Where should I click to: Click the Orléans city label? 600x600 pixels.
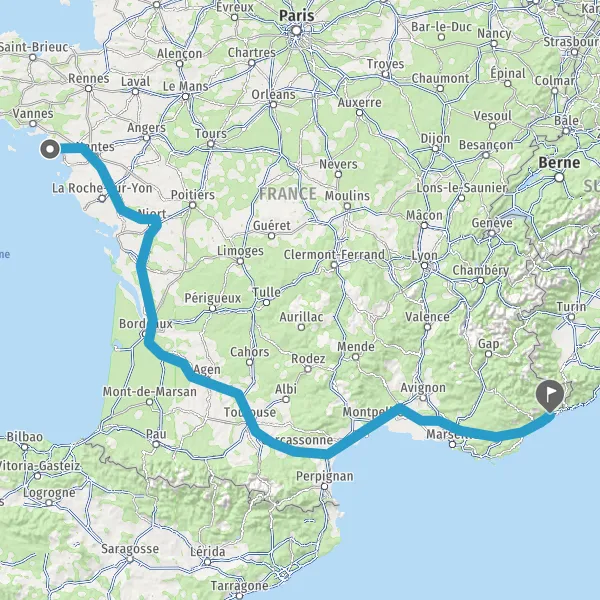[273, 95]
